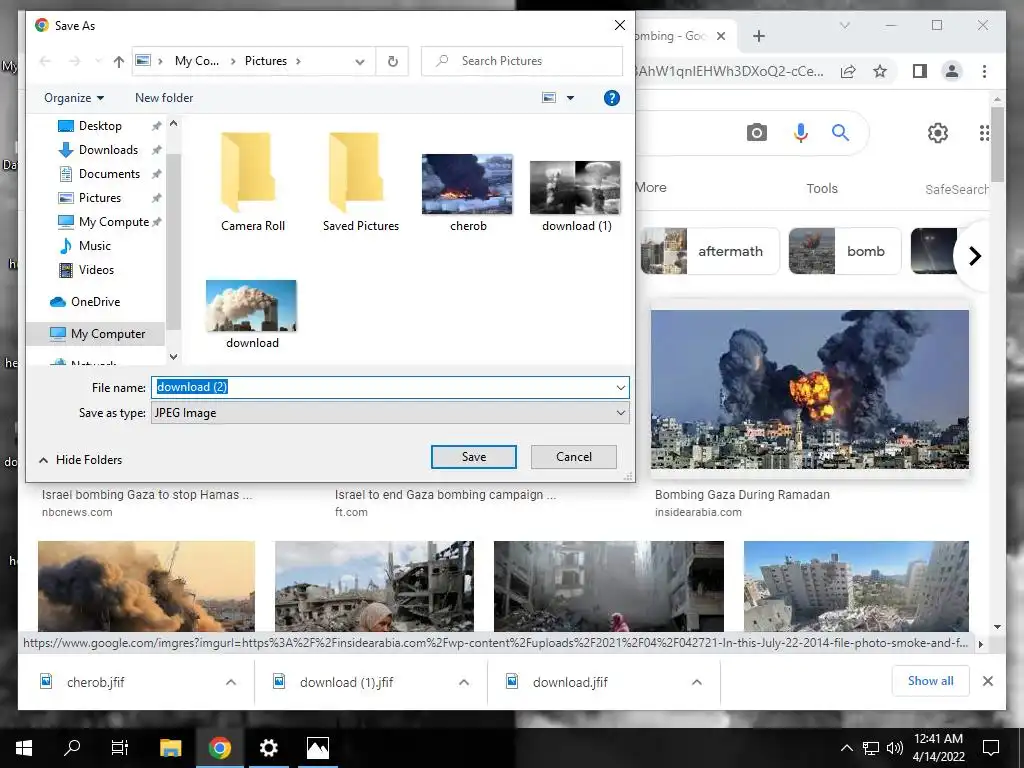Viewport: 1024px width, 768px height.
Task: Change view layout icon in Save As
Action: click(549, 98)
